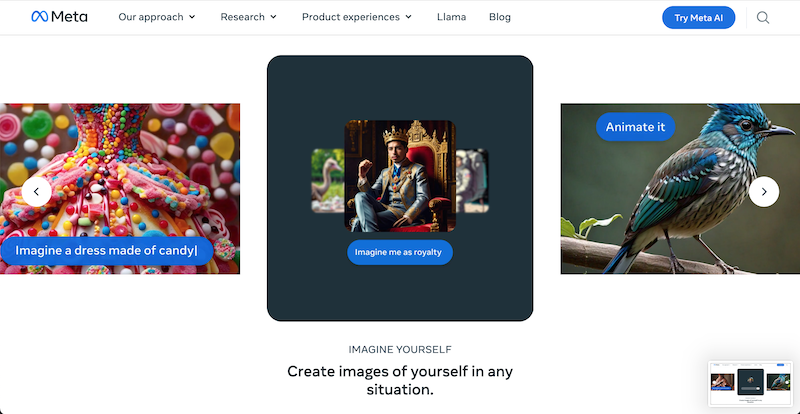
Task: Click the Animate it pill button
Action: tap(635, 127)
